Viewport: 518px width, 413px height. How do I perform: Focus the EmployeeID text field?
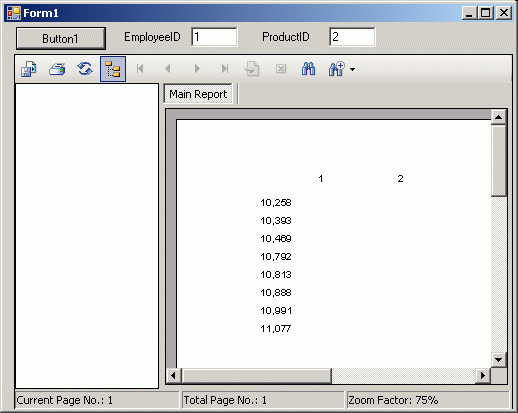(x=214, y=37)
